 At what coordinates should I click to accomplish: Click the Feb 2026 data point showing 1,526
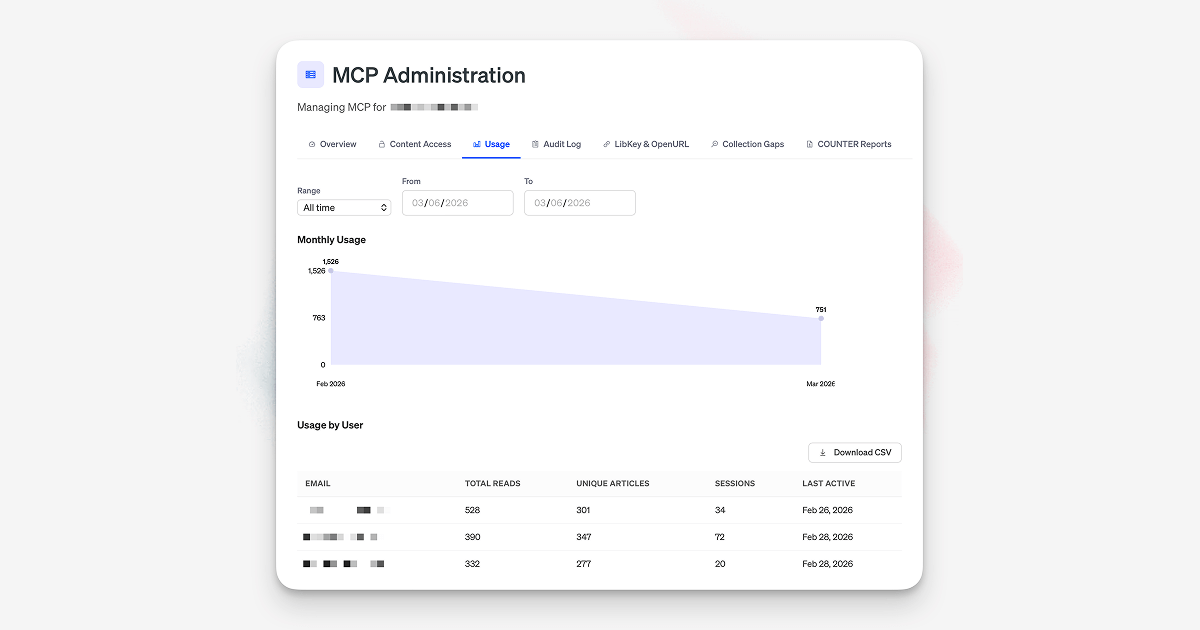(x=333, y=268)
